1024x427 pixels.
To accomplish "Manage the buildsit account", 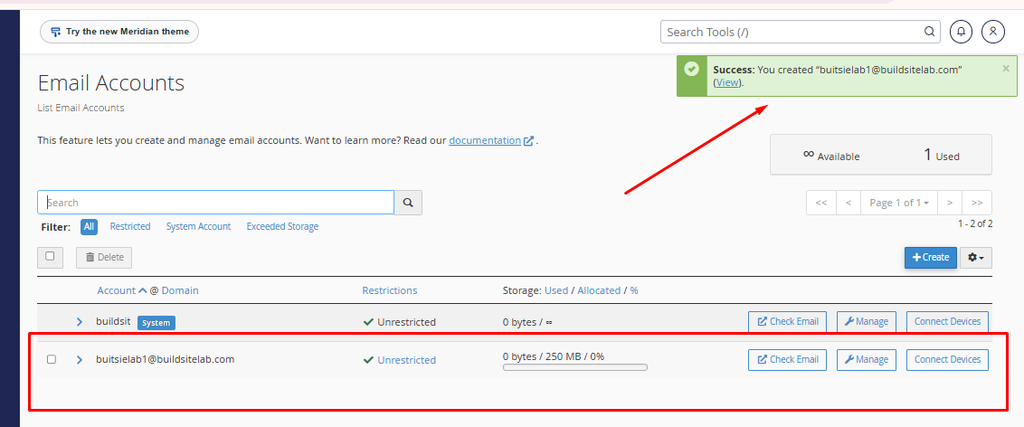I will [866, 321].
